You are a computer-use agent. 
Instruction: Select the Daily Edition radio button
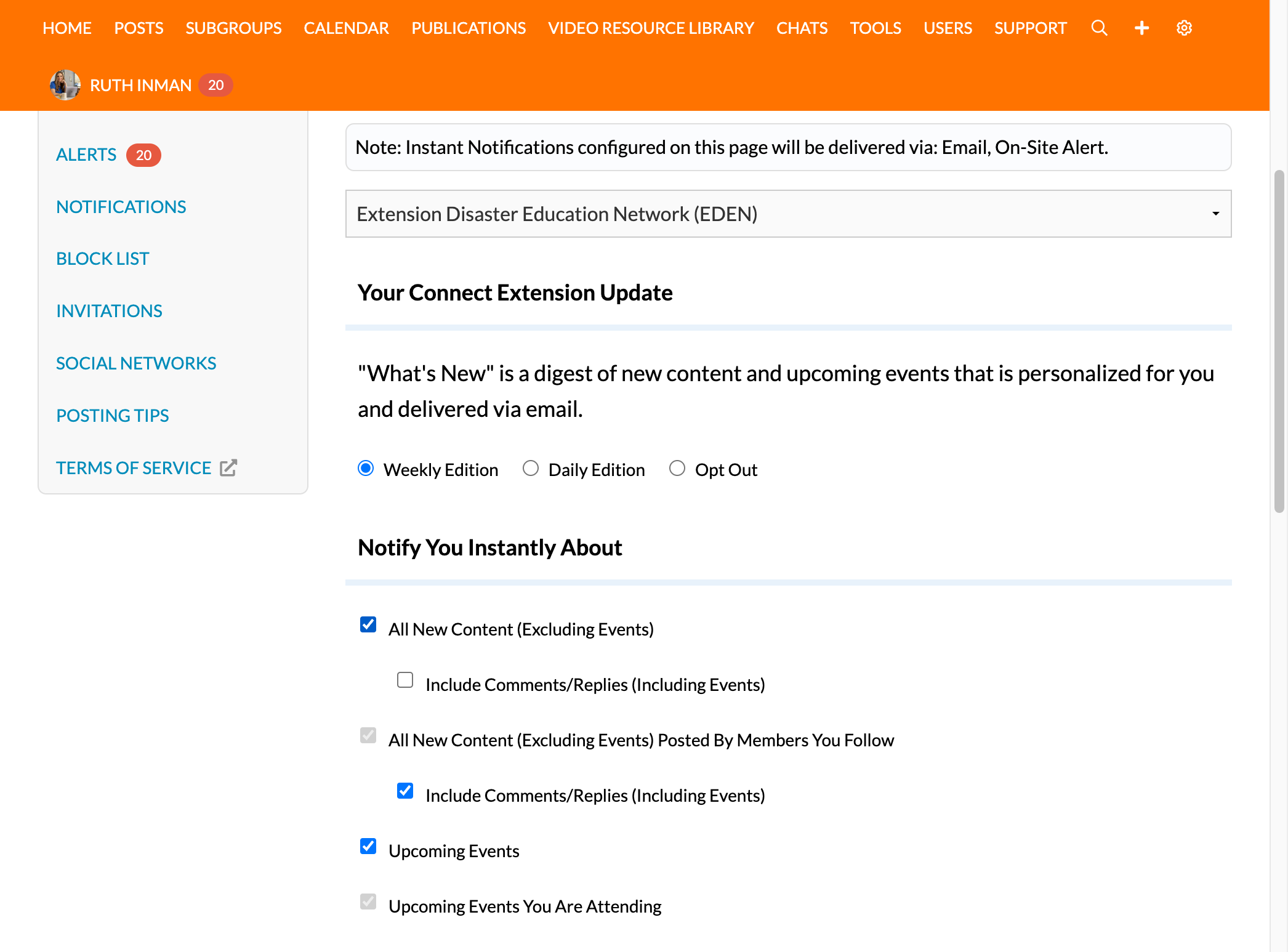click(x=531, y=469)
